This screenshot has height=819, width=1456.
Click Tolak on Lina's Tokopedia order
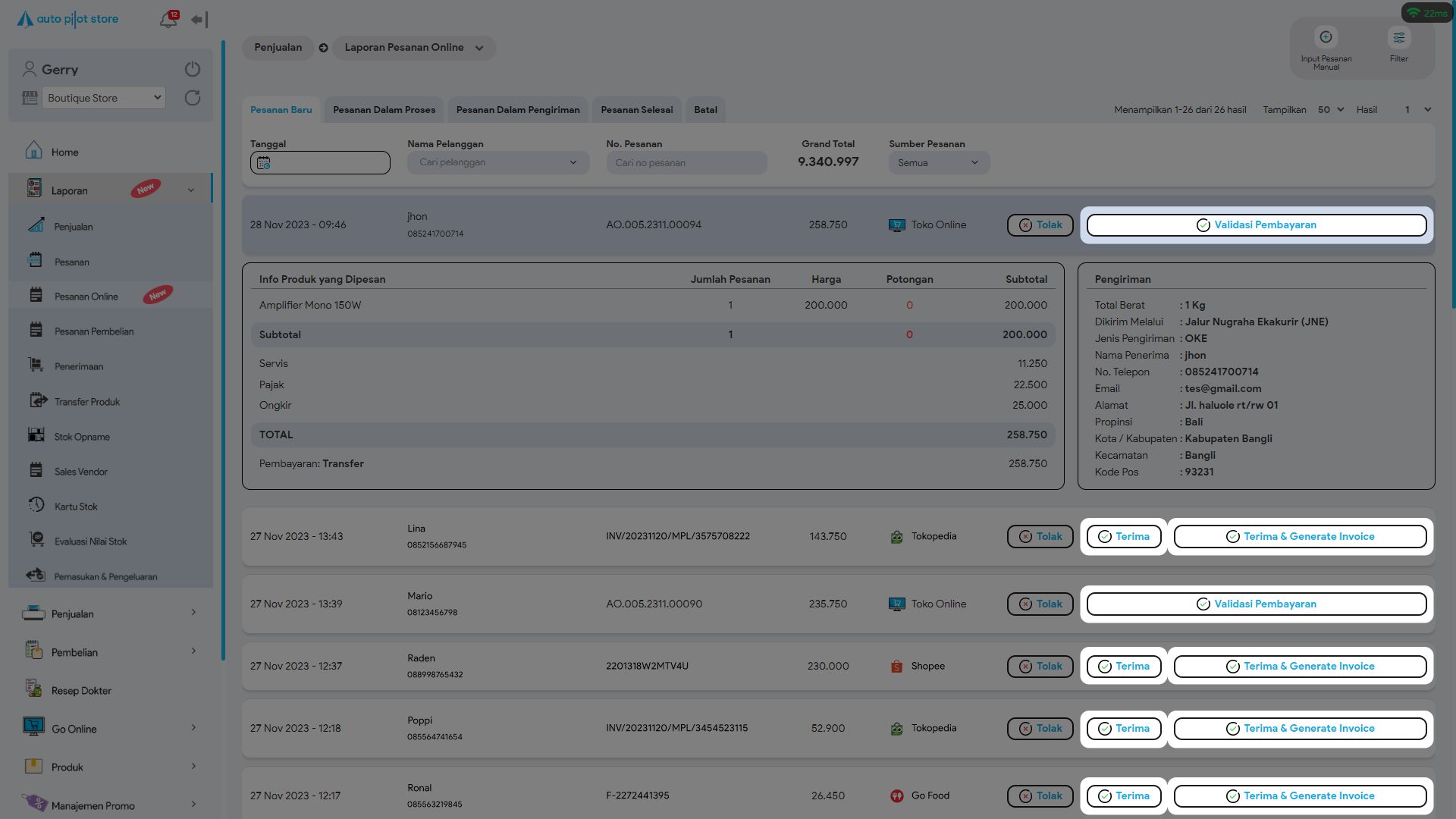click(1040, 537)
